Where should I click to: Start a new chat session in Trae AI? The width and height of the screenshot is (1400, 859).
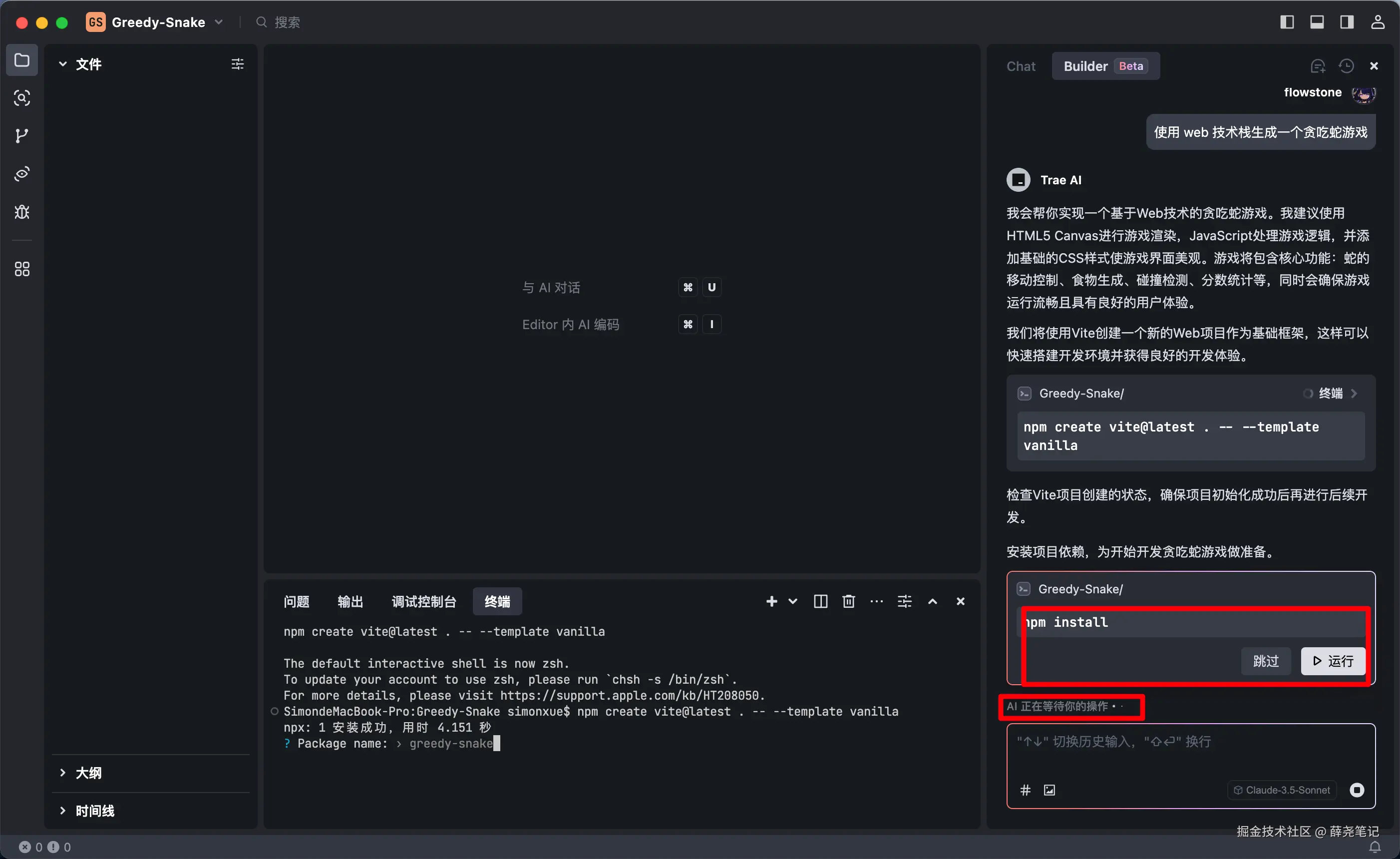(1319, 65)
